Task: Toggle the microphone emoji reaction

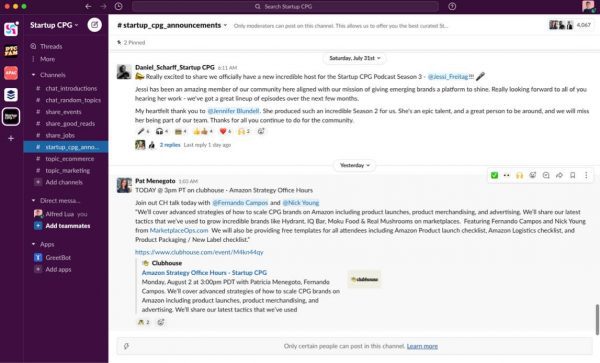Action: (143, 131)
